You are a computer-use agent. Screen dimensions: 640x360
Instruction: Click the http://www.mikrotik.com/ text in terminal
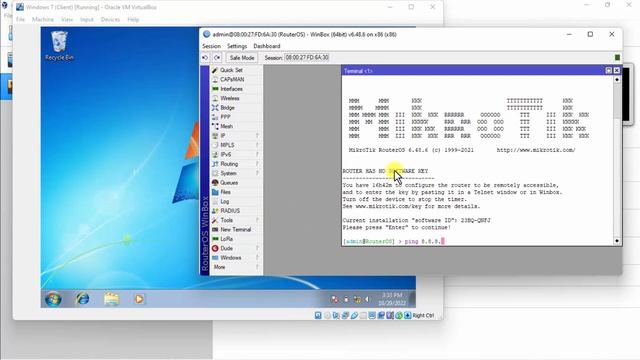pyautogui.click(x=536, y=150)
